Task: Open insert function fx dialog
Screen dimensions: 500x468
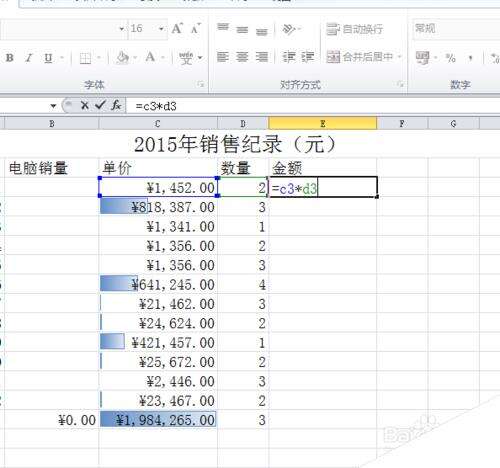Action: pos(116,106)
